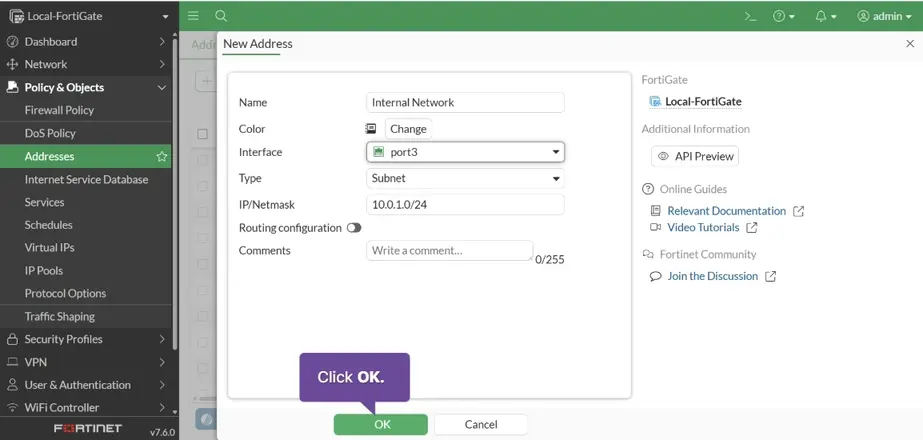Open the Join the Discussion link

pyautogui.click(x=712, y=276)
